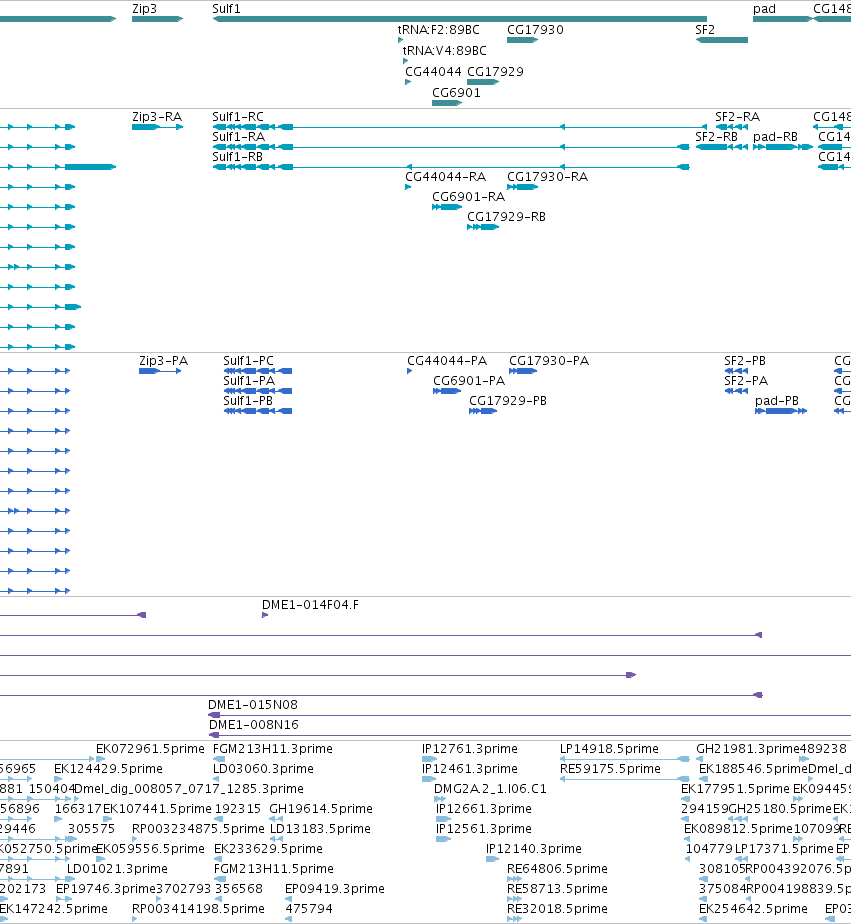Image resolution: width=851 pixels, height=924 pixels.
Task: Select the Sulf1-PC protein label
Action: pos(248,361)
